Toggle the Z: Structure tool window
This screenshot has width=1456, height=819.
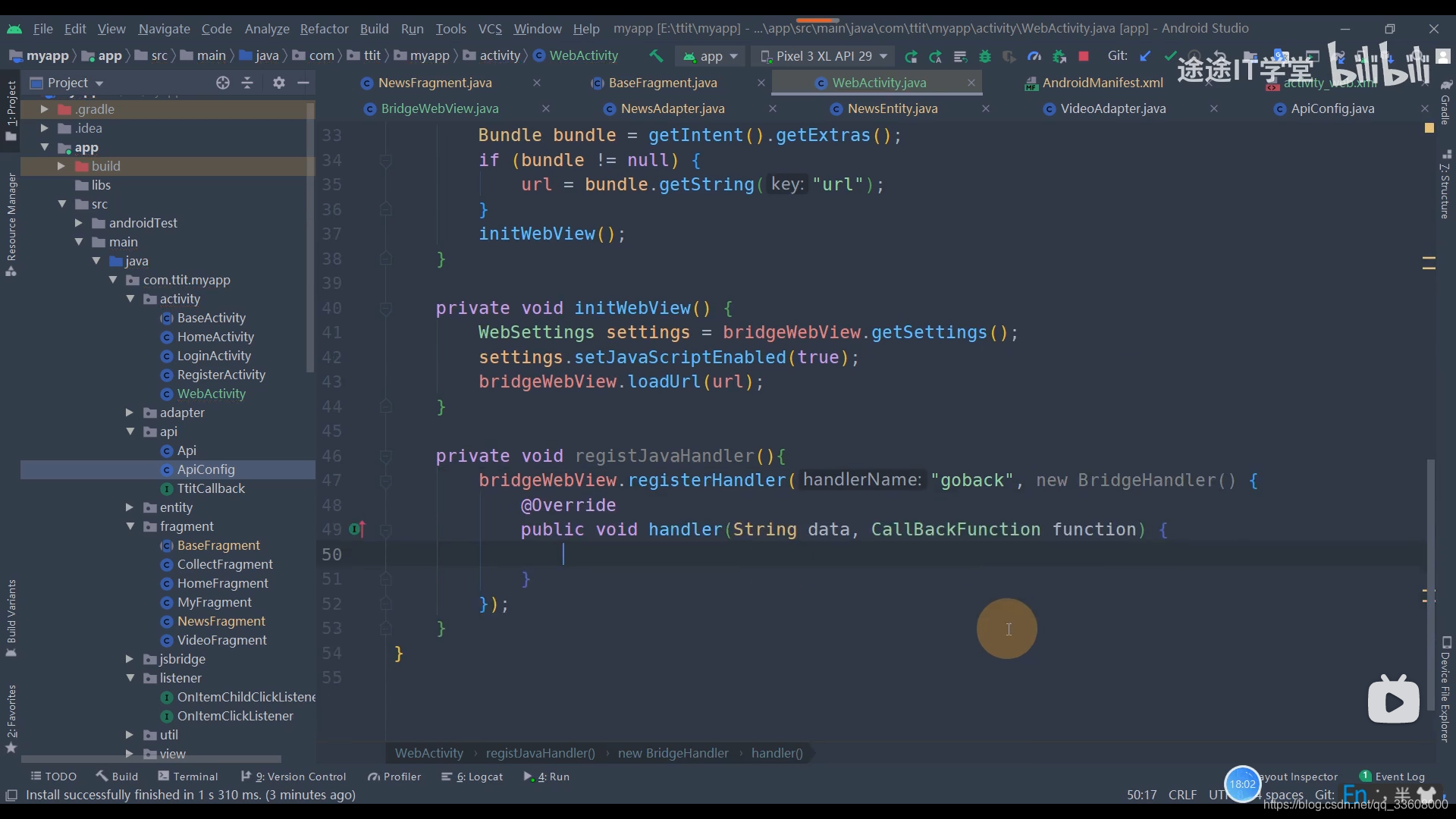tap(1445, 184)
